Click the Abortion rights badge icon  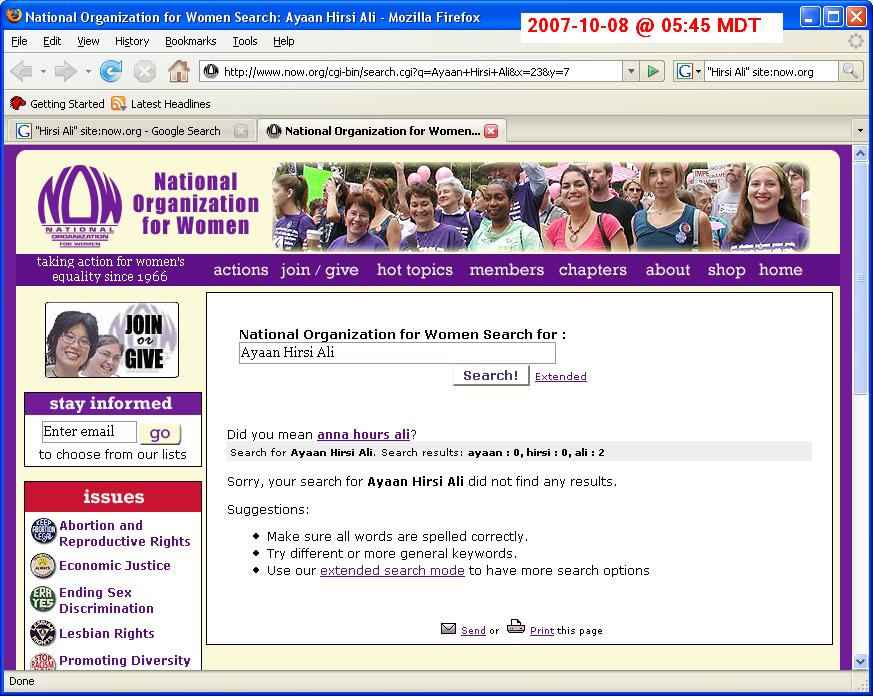(x=43, y=531)
